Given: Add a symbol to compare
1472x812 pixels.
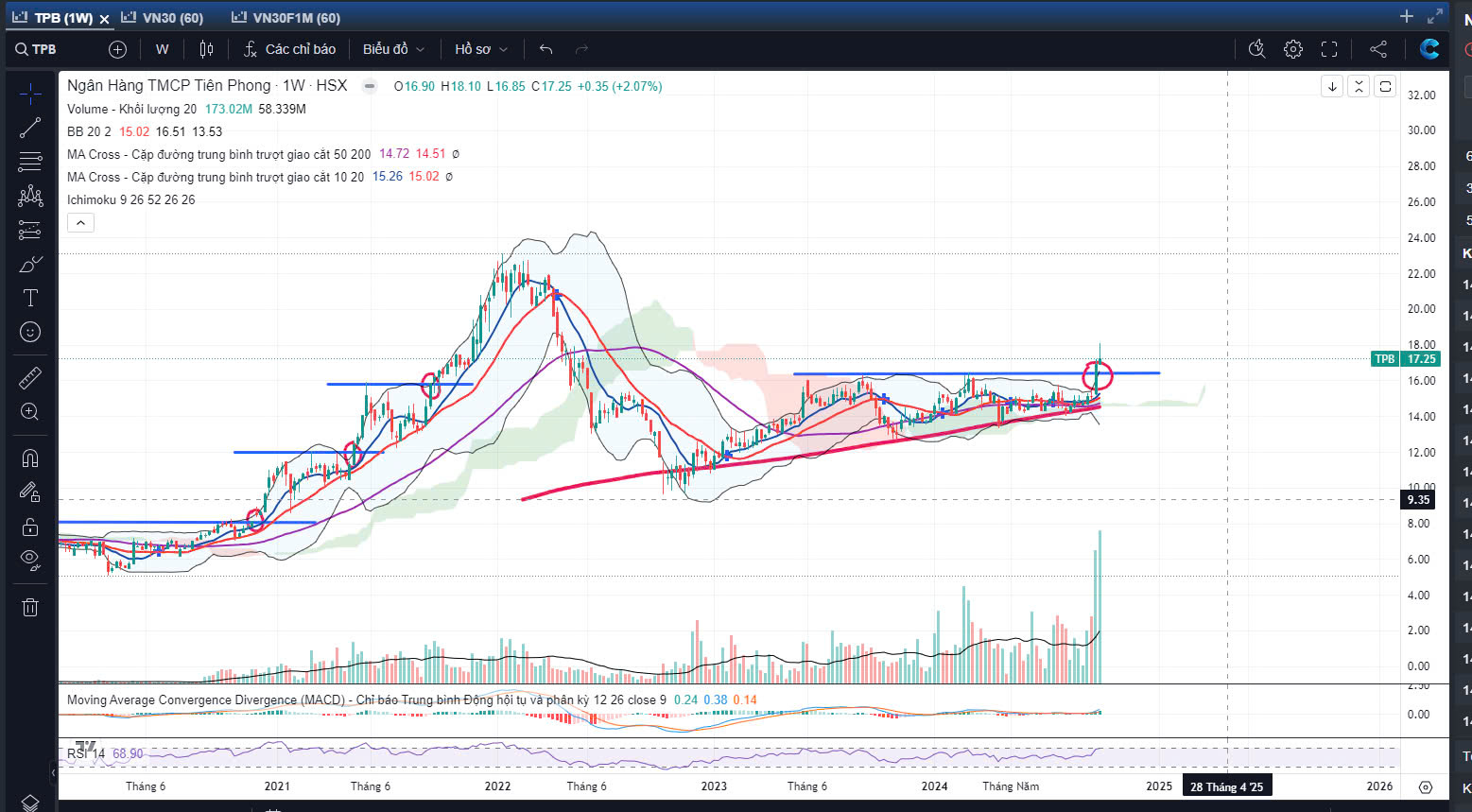Looking at the screenshot, I should (x=117, y=49).
